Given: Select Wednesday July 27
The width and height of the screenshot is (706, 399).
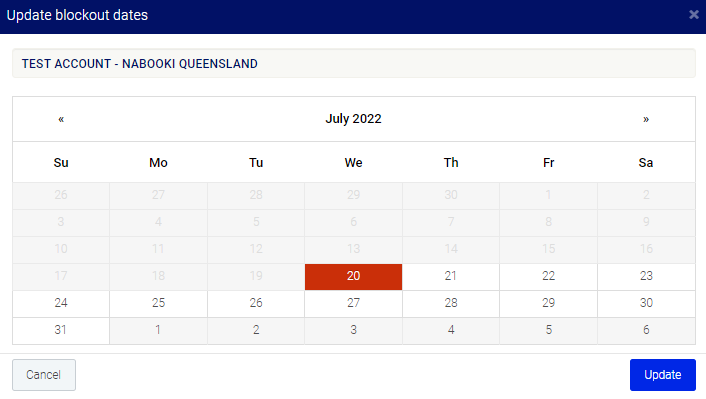Looking at the screenshot, I should tap(353, 304).
